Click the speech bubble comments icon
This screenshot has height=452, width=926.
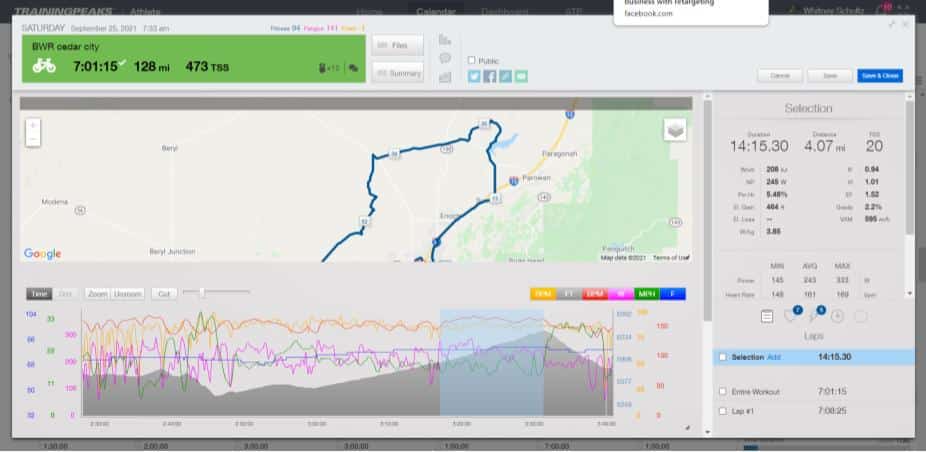[445, 58]
